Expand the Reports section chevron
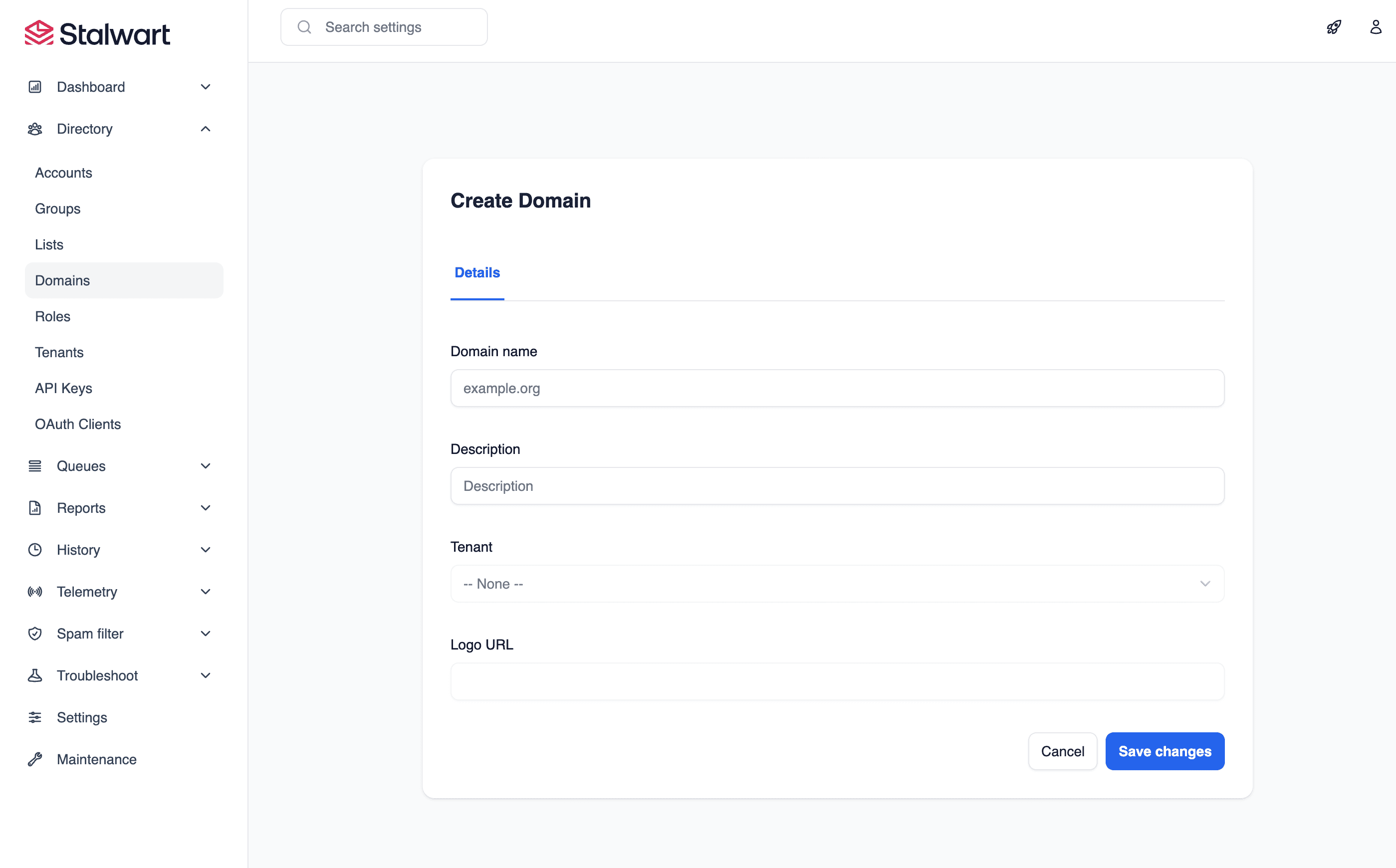 point(206,507)
